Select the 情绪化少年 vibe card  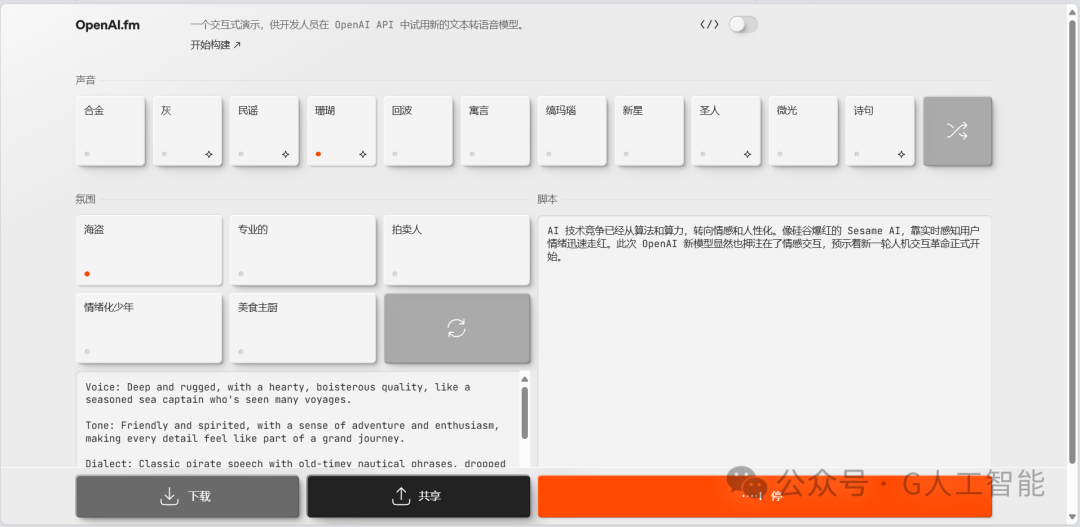tap(149, 329)
